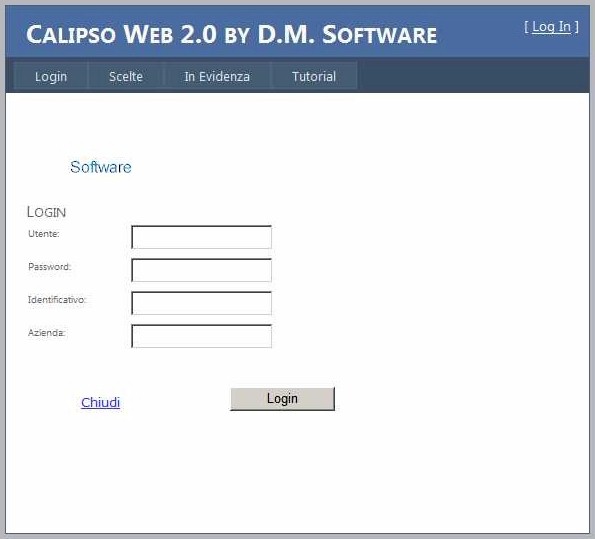Submit form with the gray Login button

click(282, 399)
